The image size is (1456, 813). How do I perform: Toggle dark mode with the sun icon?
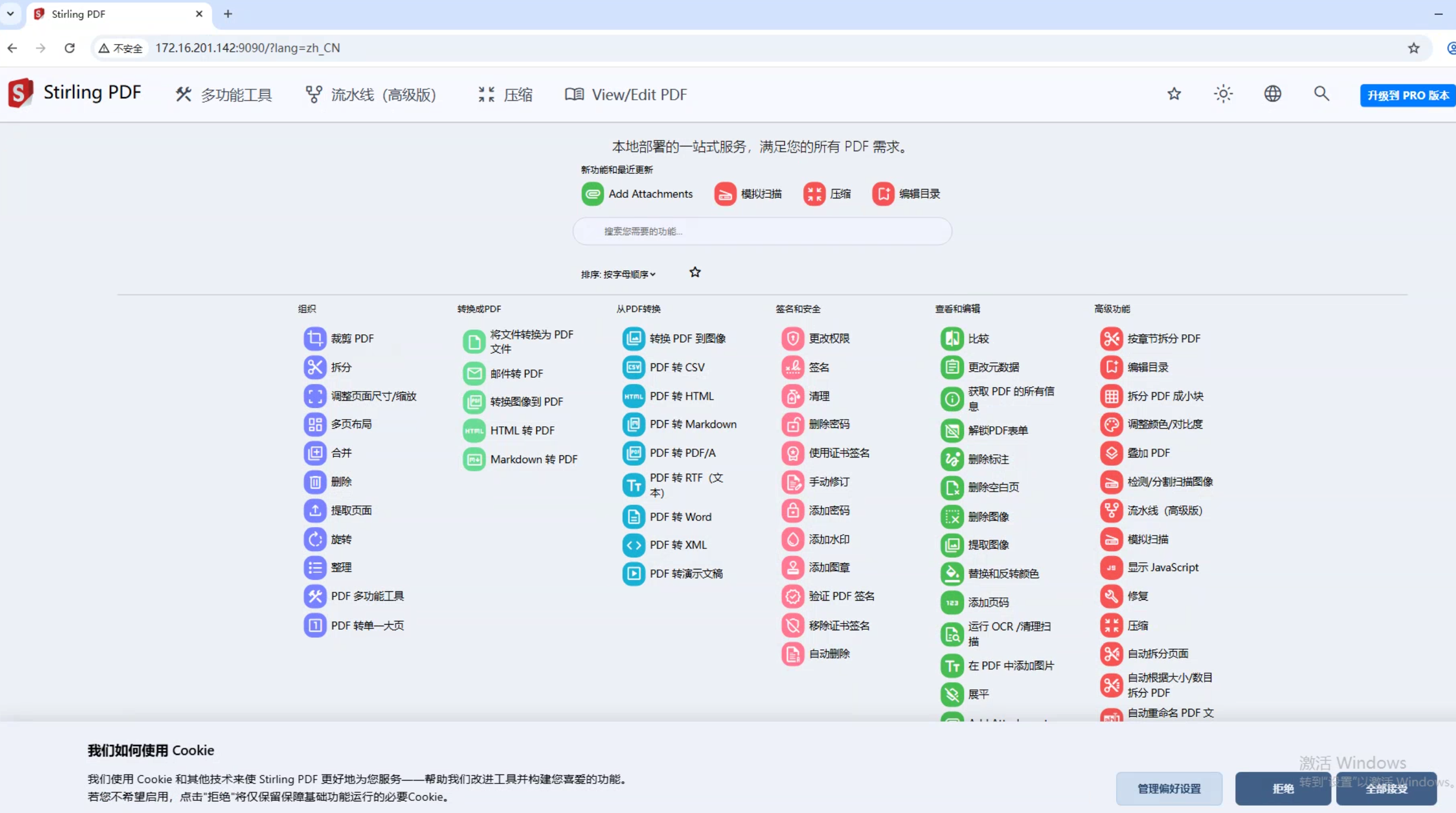tap(1224, 94)
